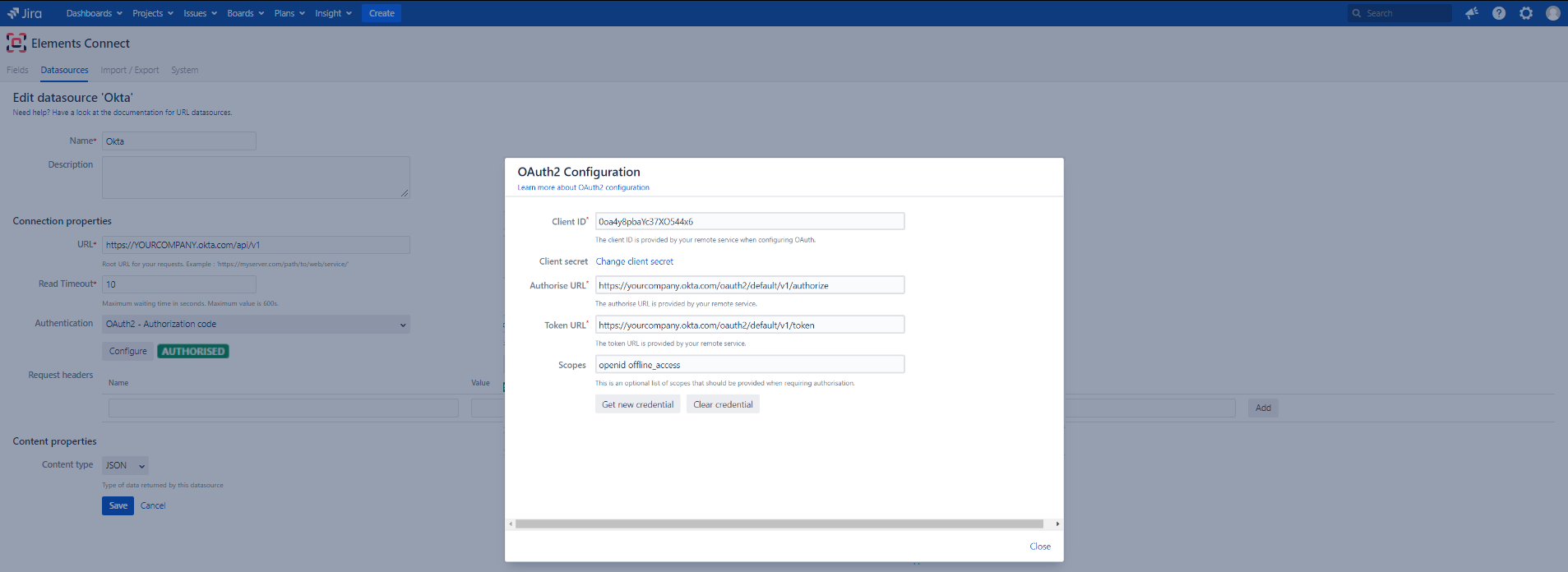Focus the Scopes input field
Image resolution: width=1568 pixels, height=572 pixels.
pos(749,364)
